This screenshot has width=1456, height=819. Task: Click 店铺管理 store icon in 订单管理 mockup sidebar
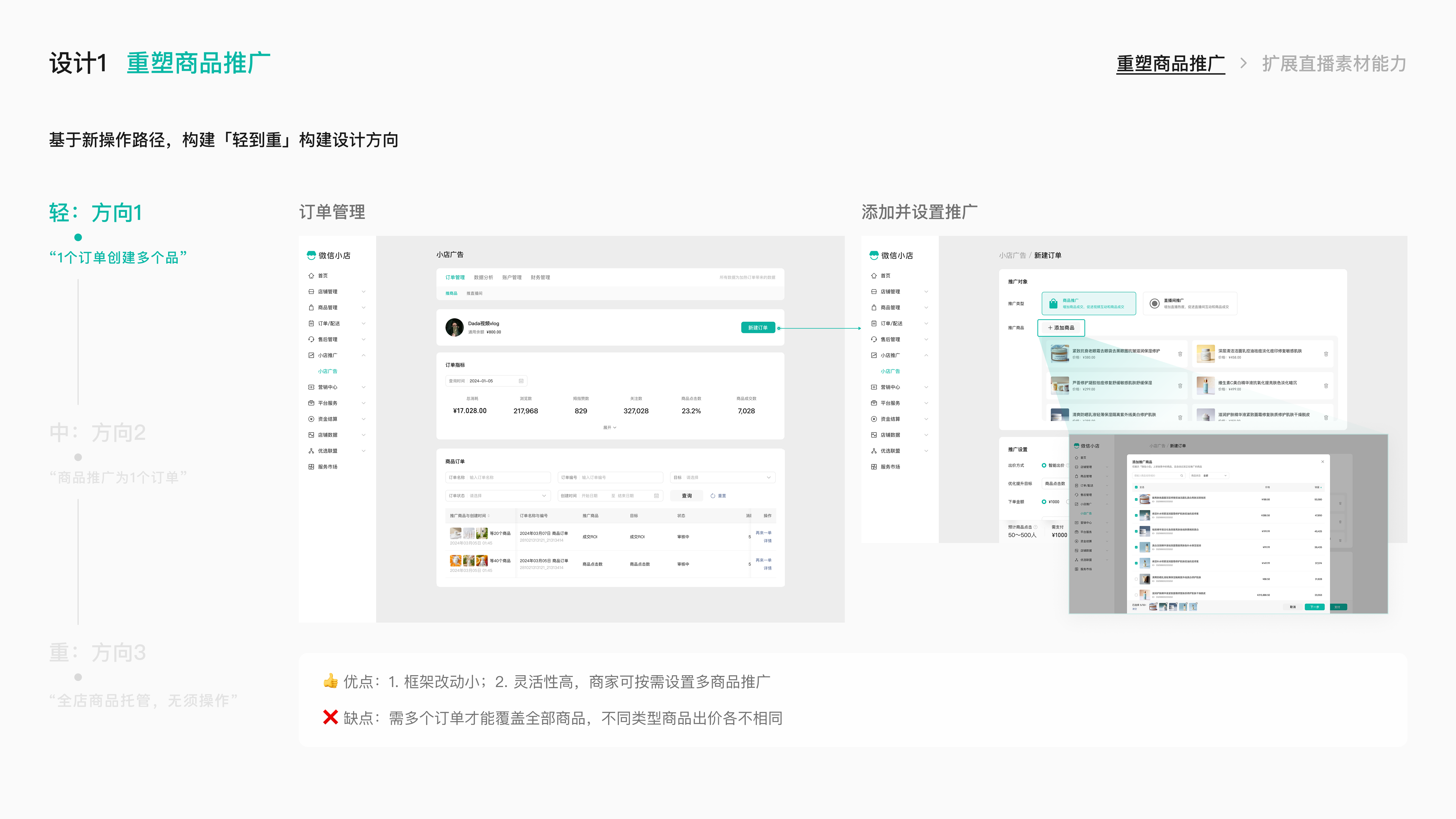click(x=311, y=292)
